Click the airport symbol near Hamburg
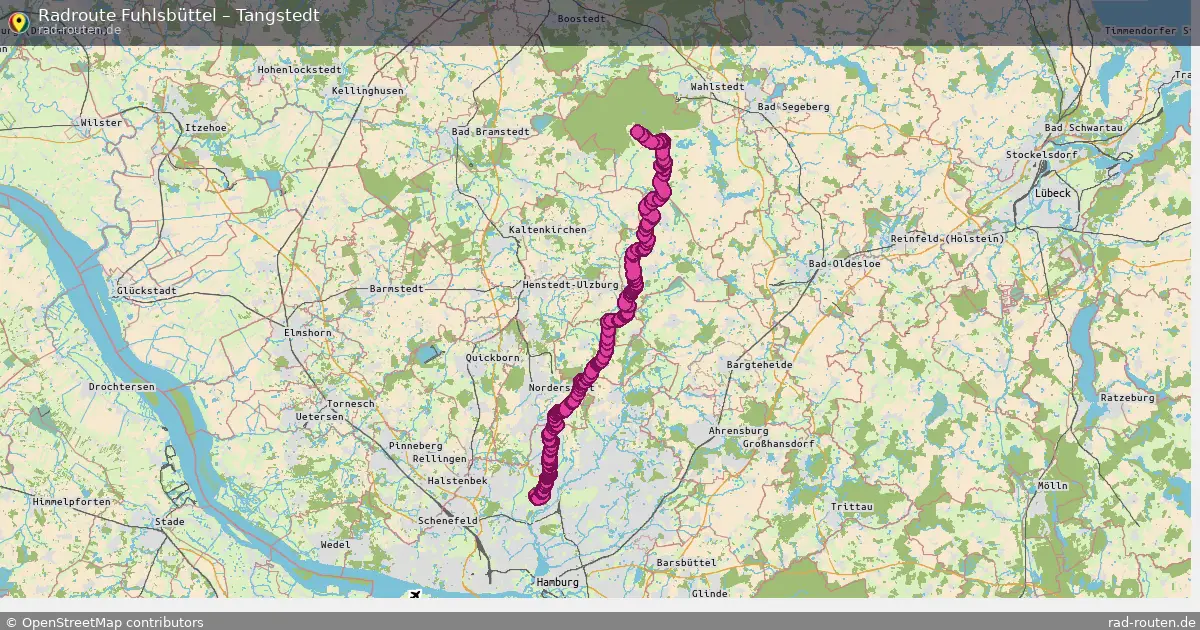Viewport: 1200px width, 630px height. click(x=415, y=596)
